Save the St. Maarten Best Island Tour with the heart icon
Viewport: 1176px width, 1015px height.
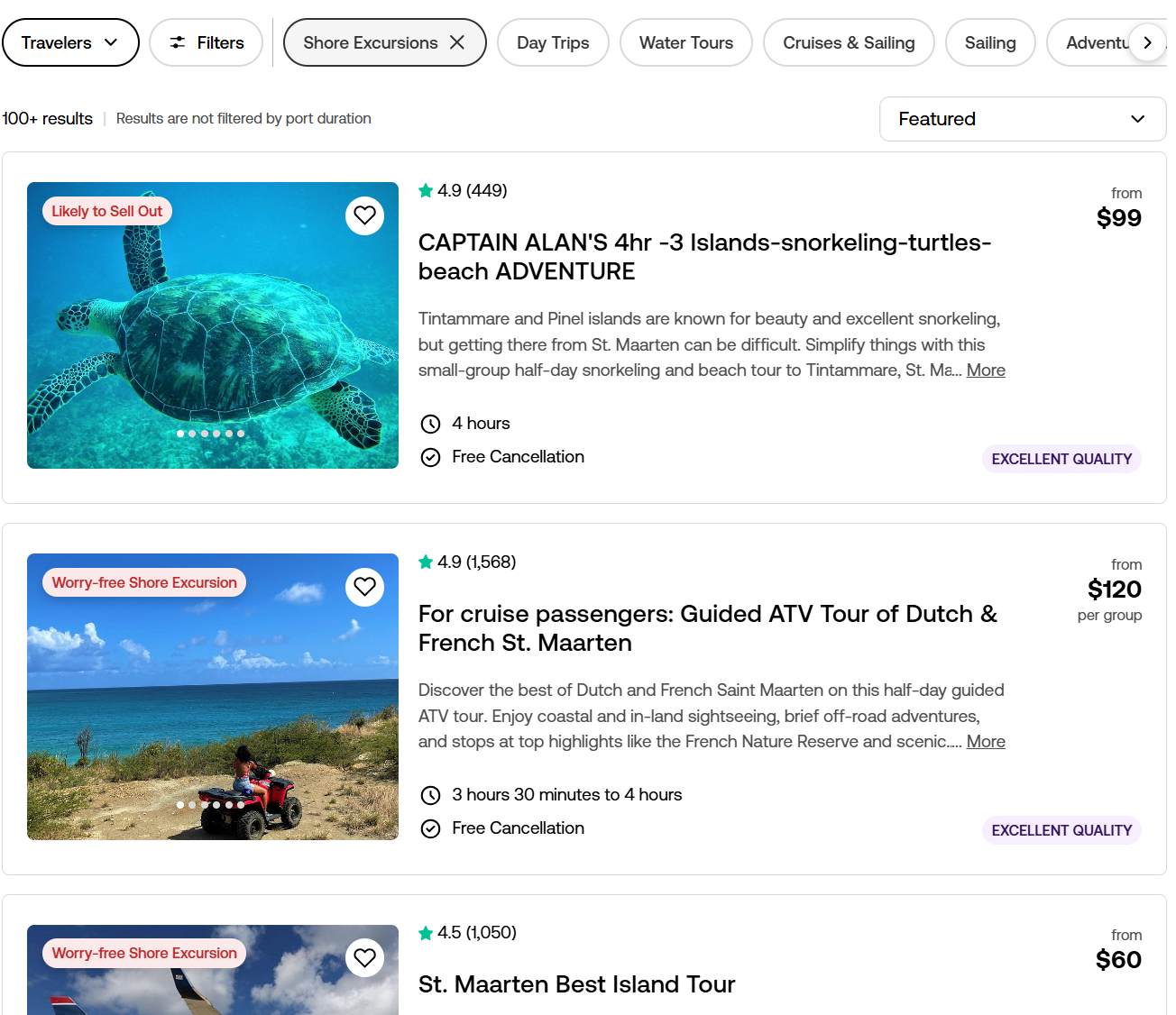(364, 957)
